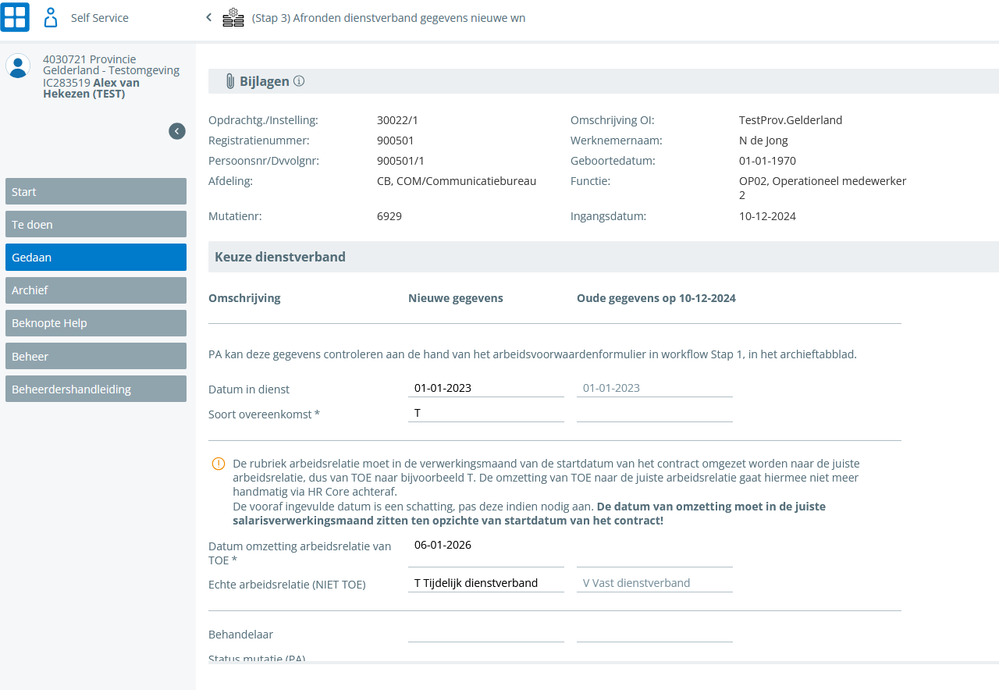Screen dimensions: 999x690
Task: Click the Datum omzetting arbeidsrelatie field
Action: click(x=486, y=552)
